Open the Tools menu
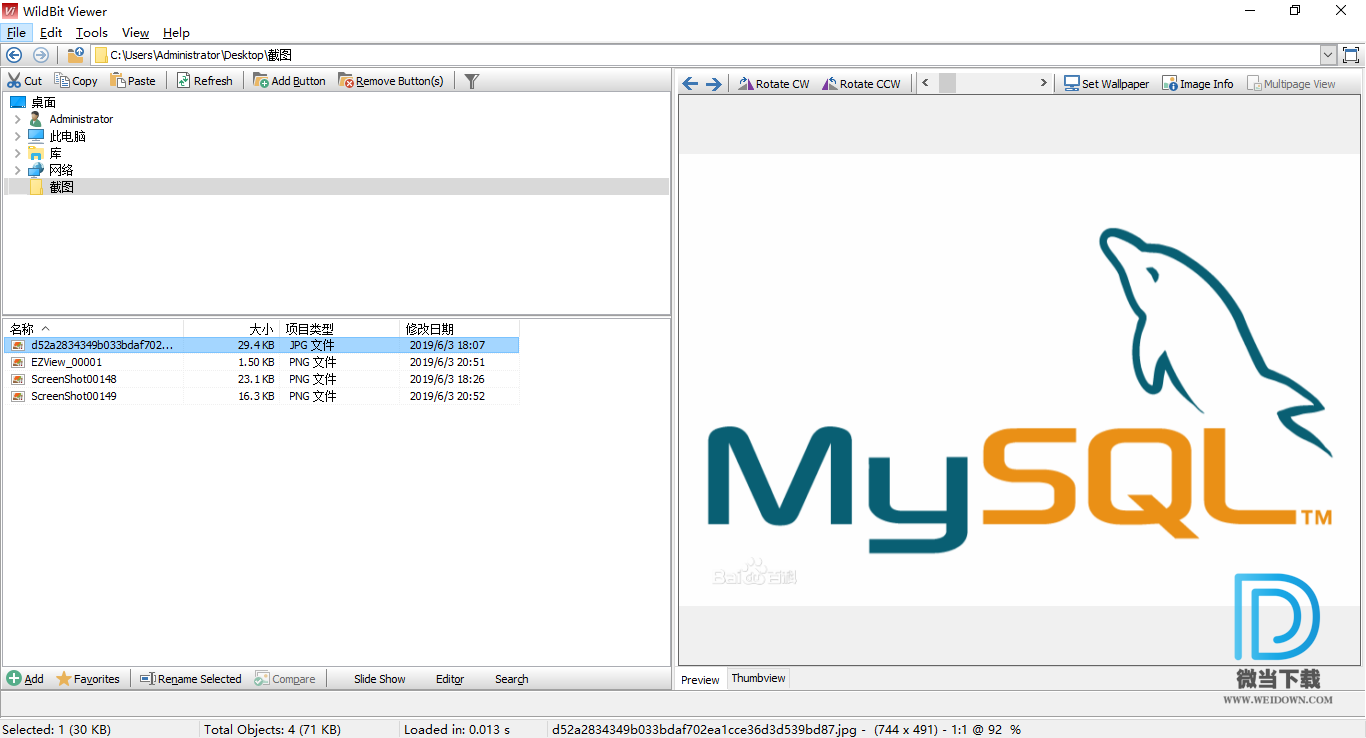 pos(91,33)
